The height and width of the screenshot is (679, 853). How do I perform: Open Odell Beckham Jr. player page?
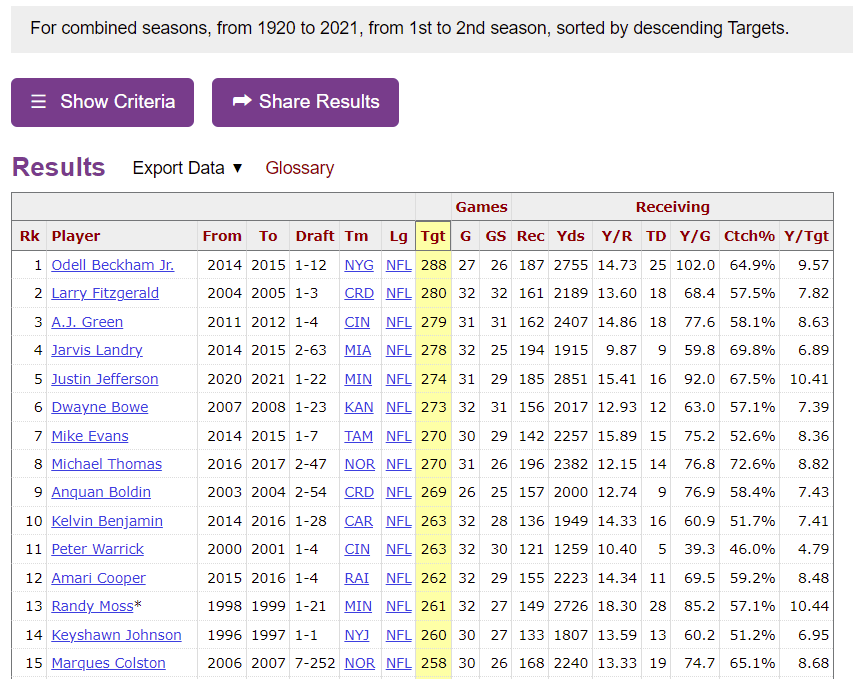point(112,265)
